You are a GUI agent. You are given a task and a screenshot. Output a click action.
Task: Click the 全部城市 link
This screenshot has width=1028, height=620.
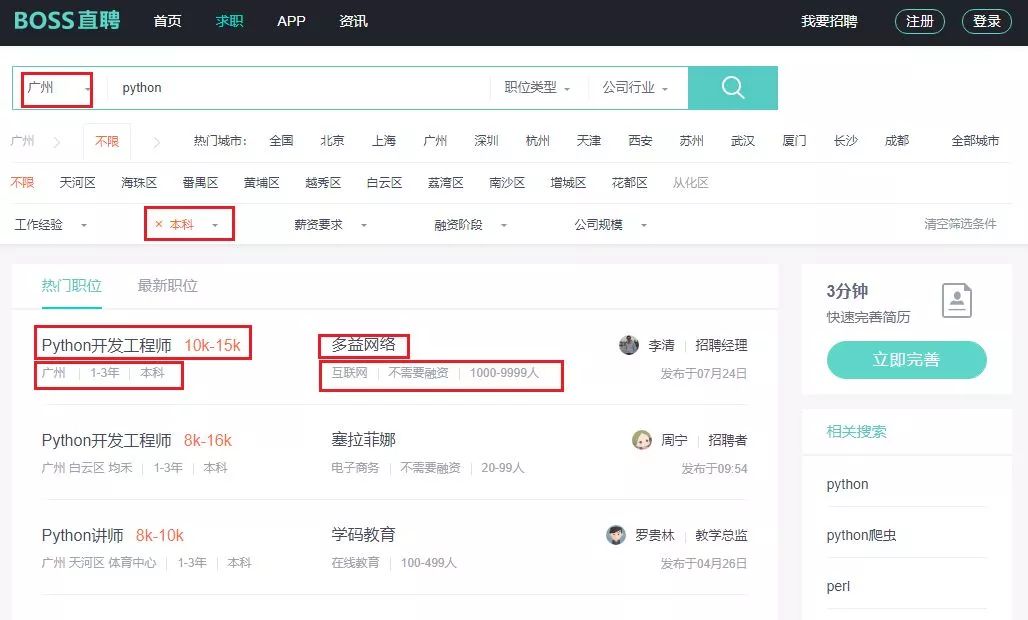(x=975, y=141)
